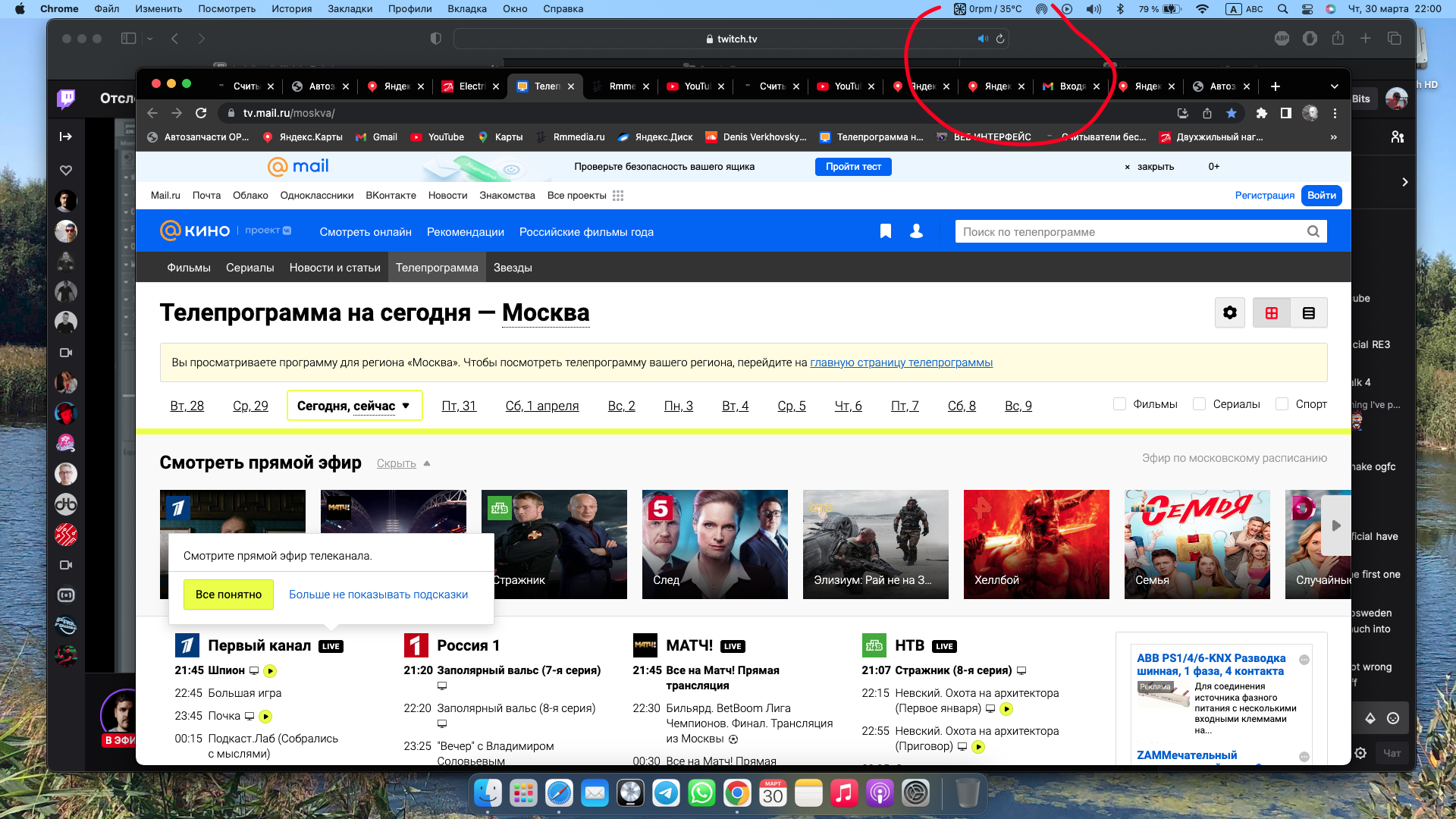
Task: Click Пройти тест button
Action: pos(852,167)
